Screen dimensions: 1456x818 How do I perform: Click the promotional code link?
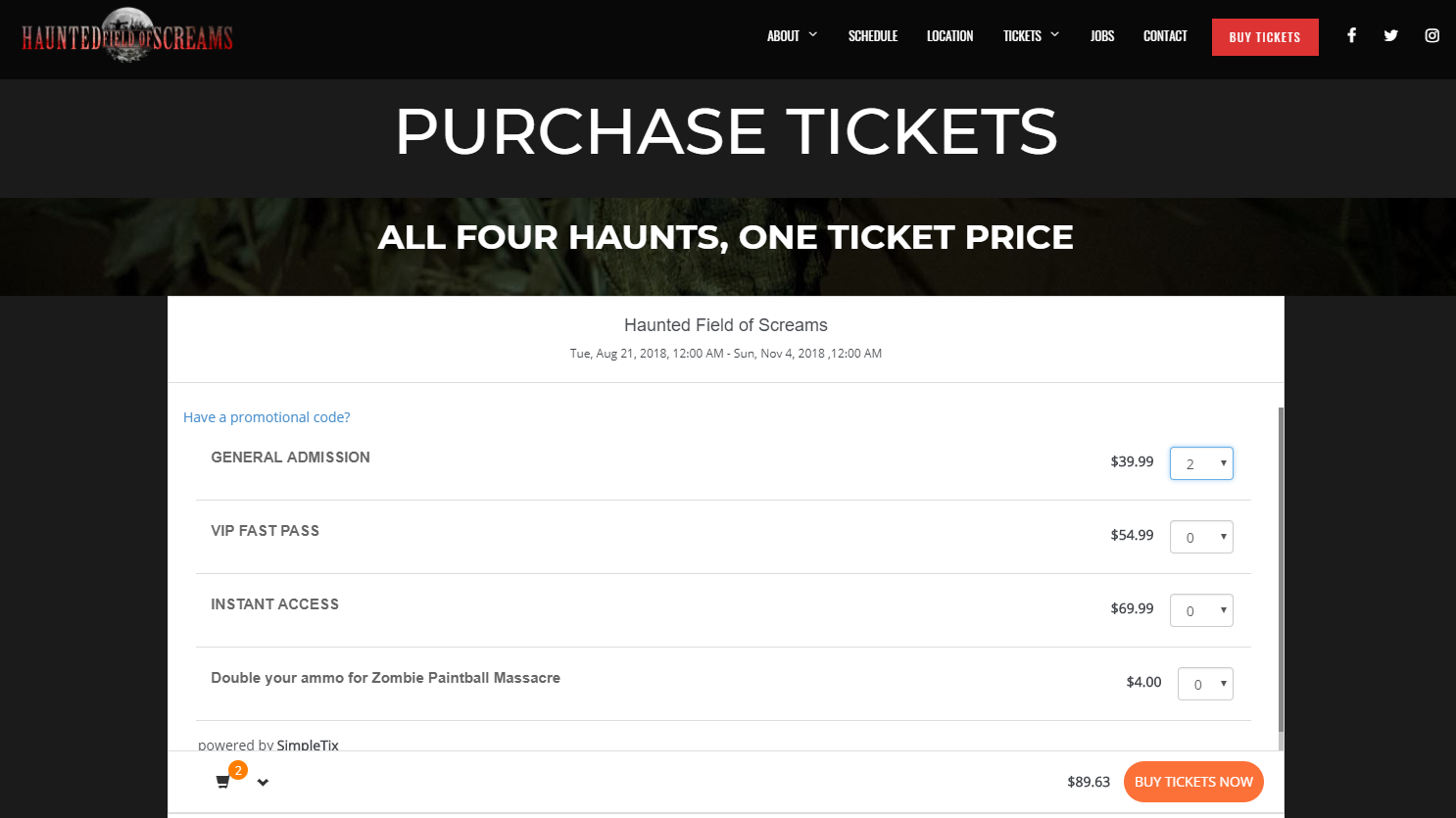(267, 417)
